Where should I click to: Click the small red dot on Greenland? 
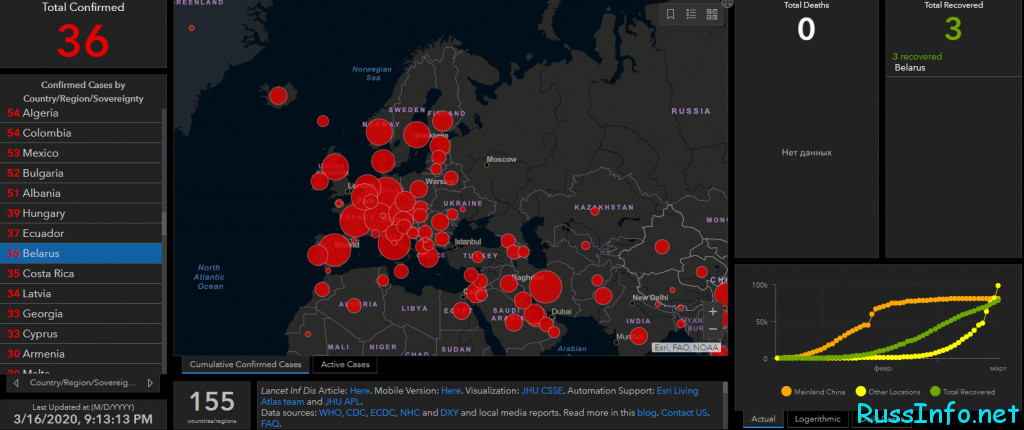tap(191, 28)
